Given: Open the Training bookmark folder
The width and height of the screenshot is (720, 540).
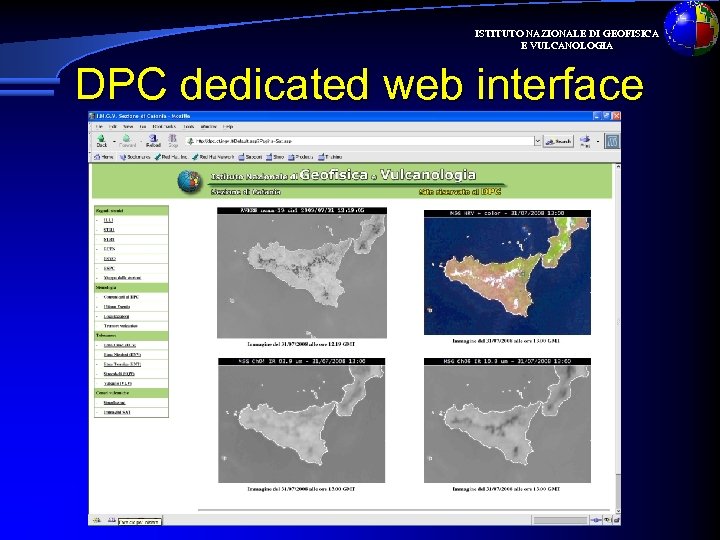Looking at the screenshot, I should pyautogui.click(x=330, y=157).
